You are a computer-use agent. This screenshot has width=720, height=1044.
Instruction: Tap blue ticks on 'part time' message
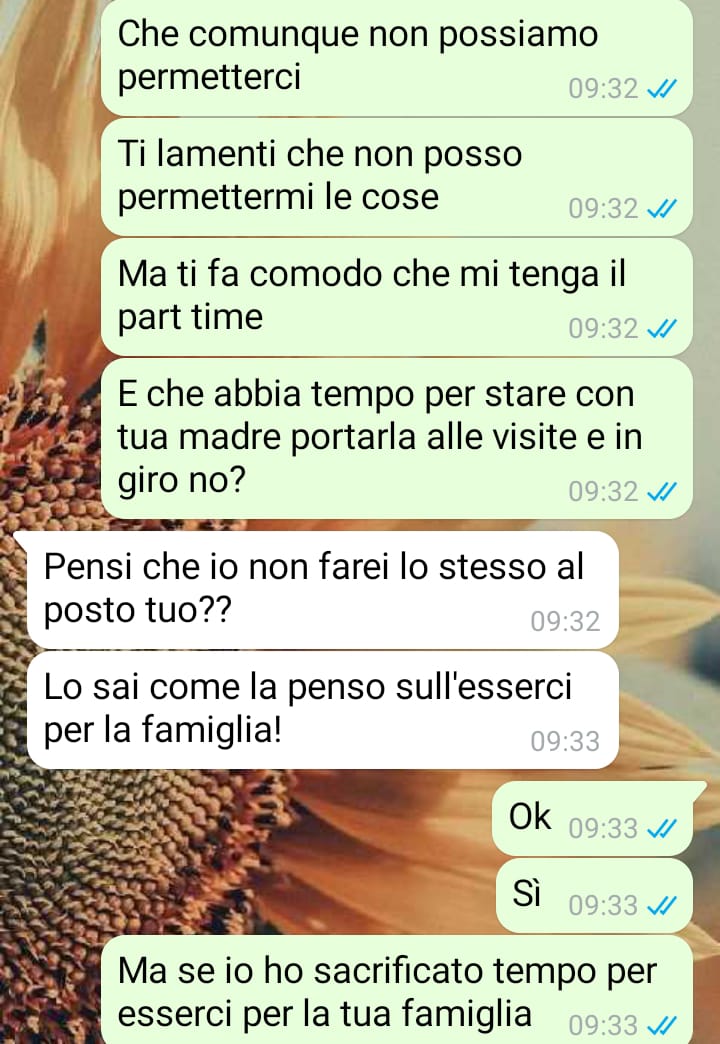(662, 328)
